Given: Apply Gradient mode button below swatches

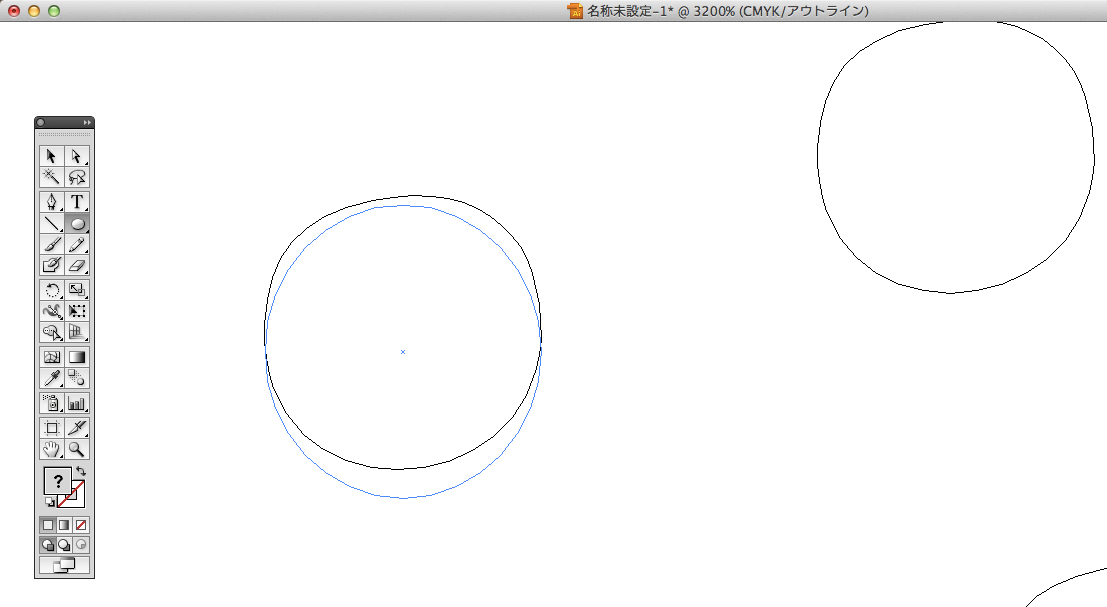Looking at the screenshot, I should pyautogui.click(x=64, y=524).
